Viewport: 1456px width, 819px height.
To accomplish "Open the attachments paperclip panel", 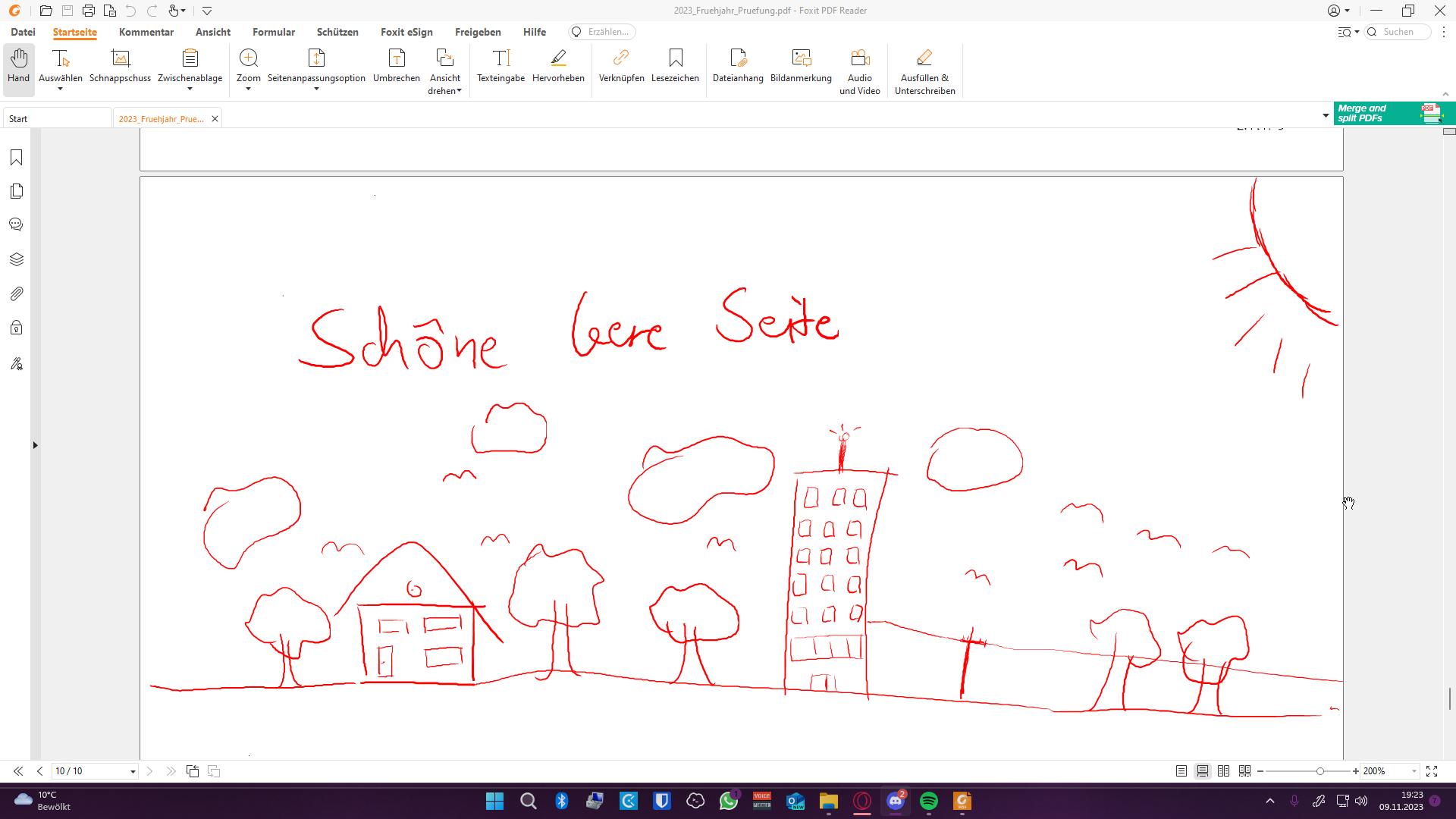I will [x=16, y=293].
